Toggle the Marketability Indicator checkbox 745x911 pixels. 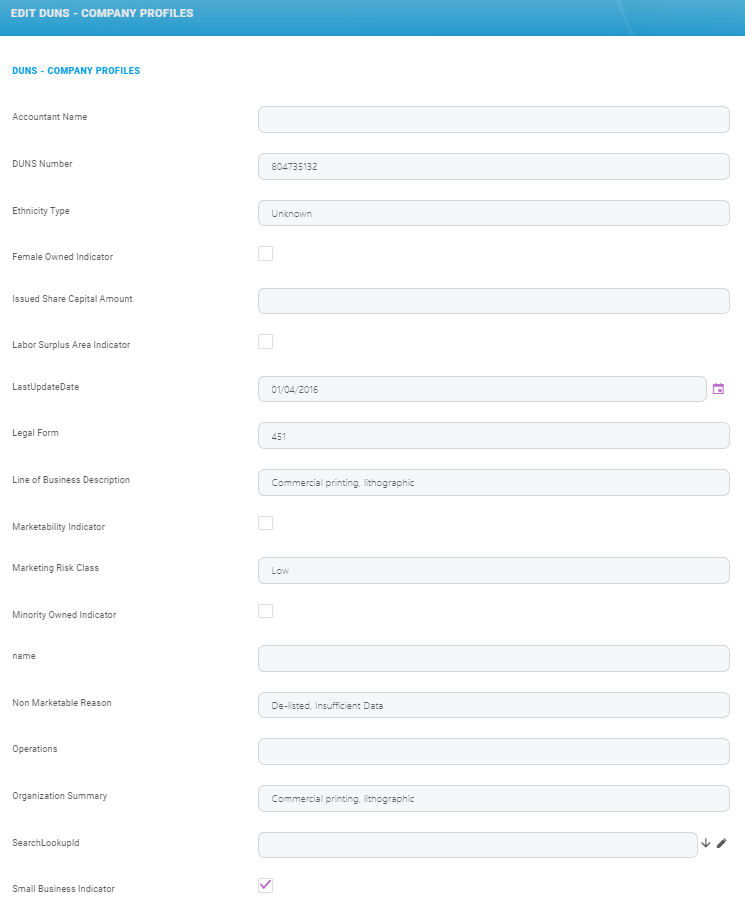coord(265,522)
